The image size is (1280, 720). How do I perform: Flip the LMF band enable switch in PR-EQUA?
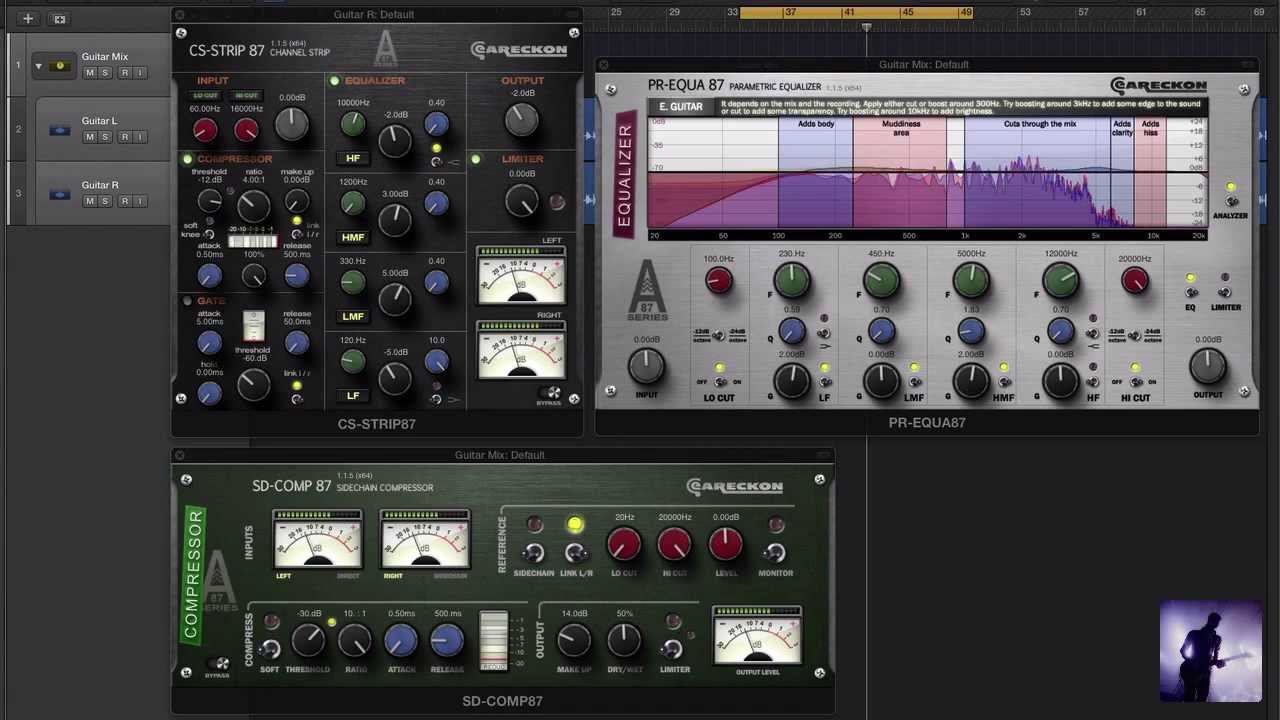coord(914,381)
